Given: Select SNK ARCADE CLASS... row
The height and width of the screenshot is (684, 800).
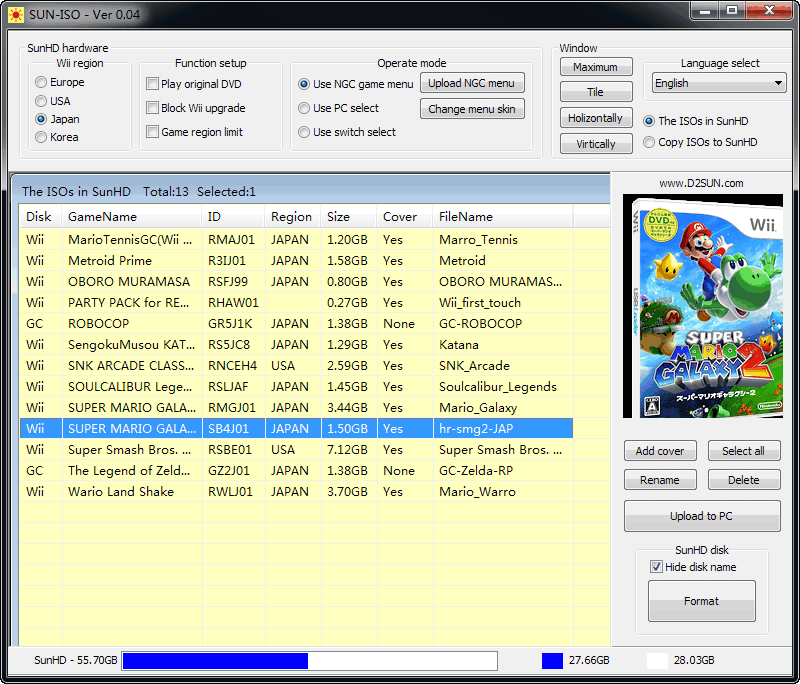Looking at the screenshot, I should tap(296, 366).
